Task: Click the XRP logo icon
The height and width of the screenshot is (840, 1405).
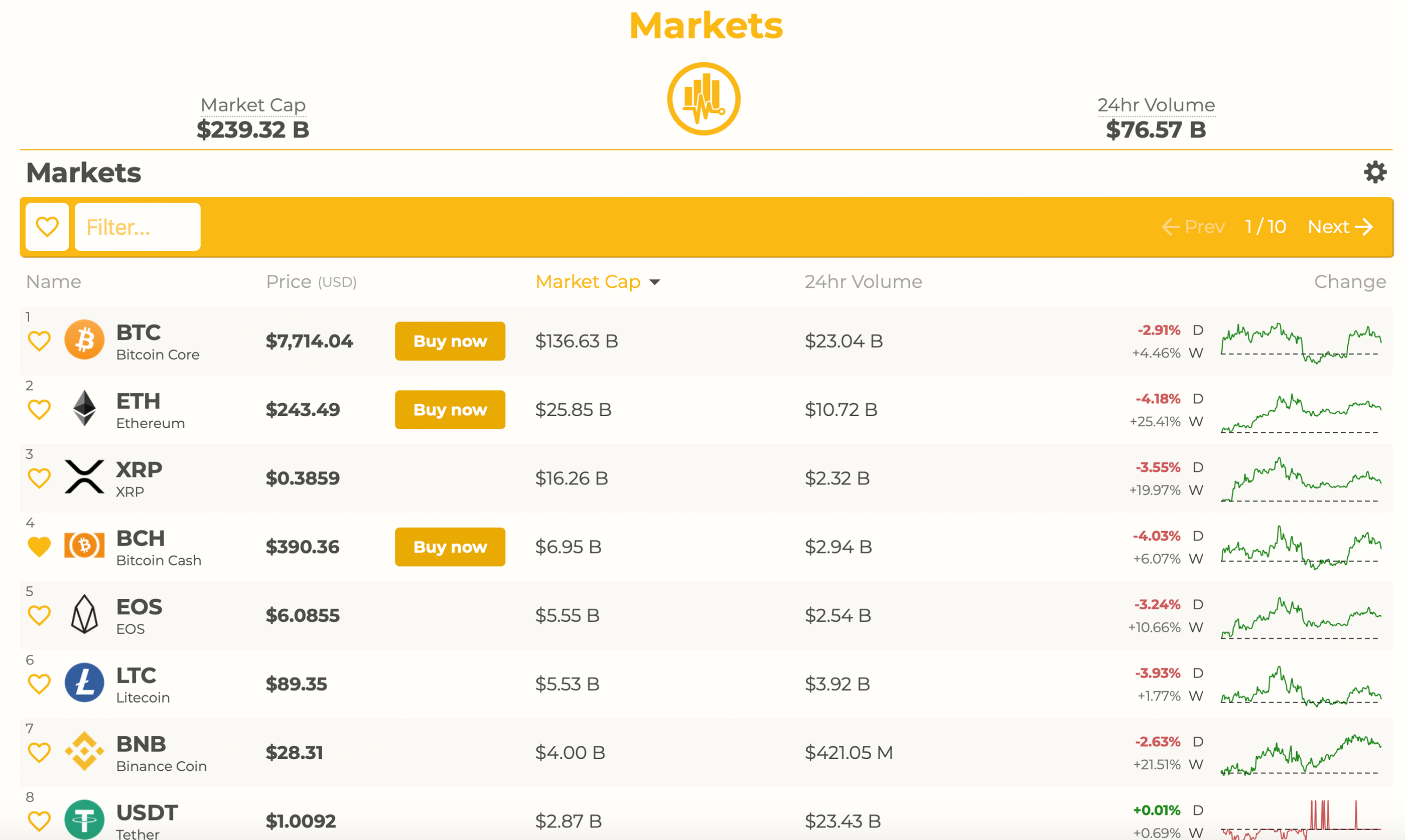Action: pyautogui.click(x=84, y=476)
